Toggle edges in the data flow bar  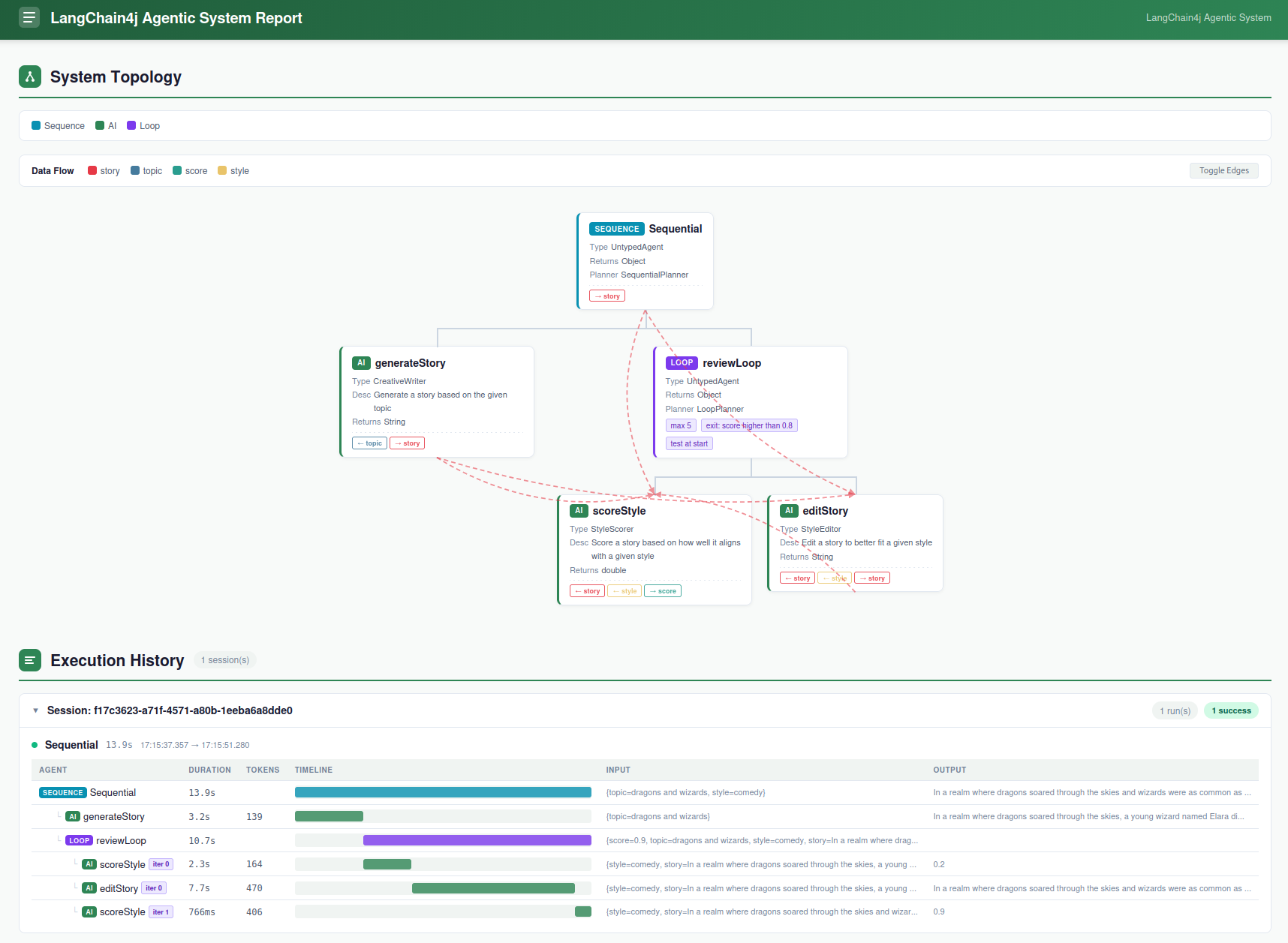[x=1223, y=171]
